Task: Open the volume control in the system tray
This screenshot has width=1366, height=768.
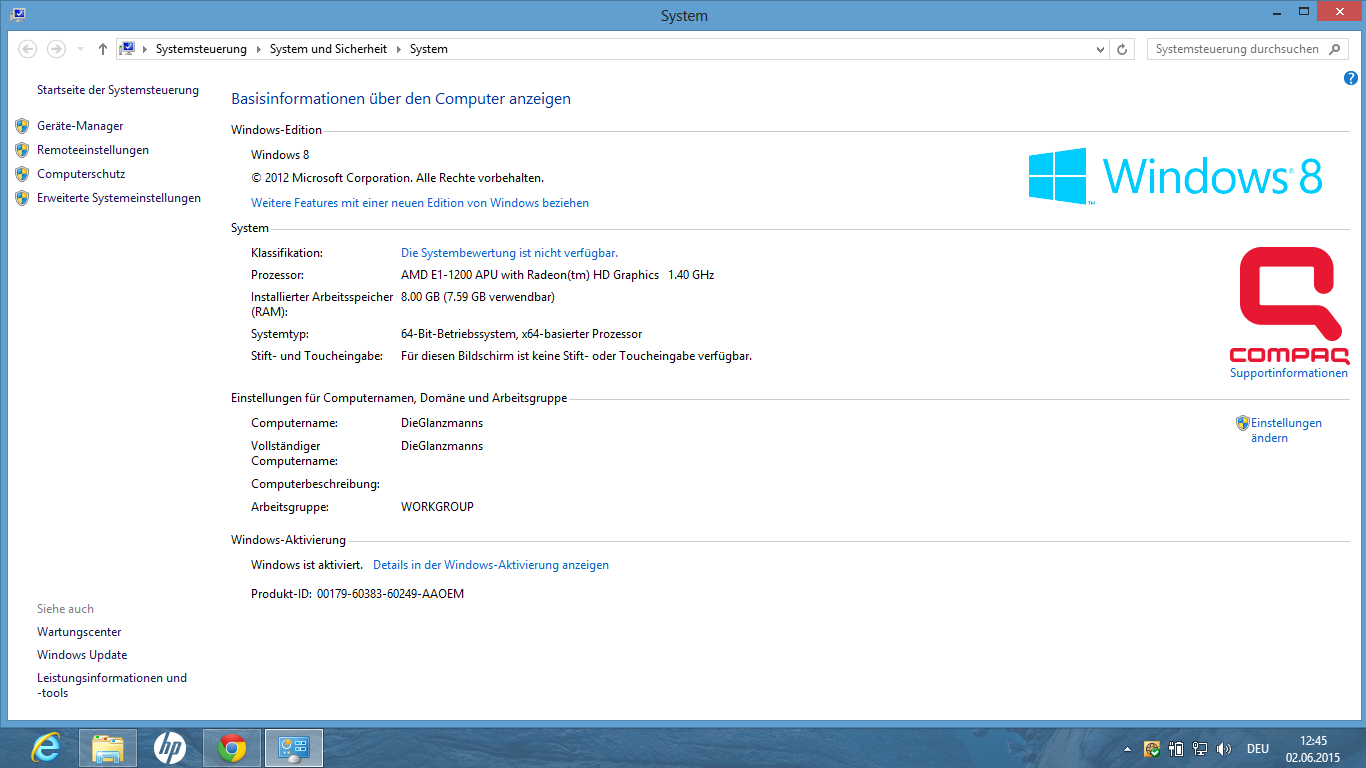Action: click(1224, 749)
